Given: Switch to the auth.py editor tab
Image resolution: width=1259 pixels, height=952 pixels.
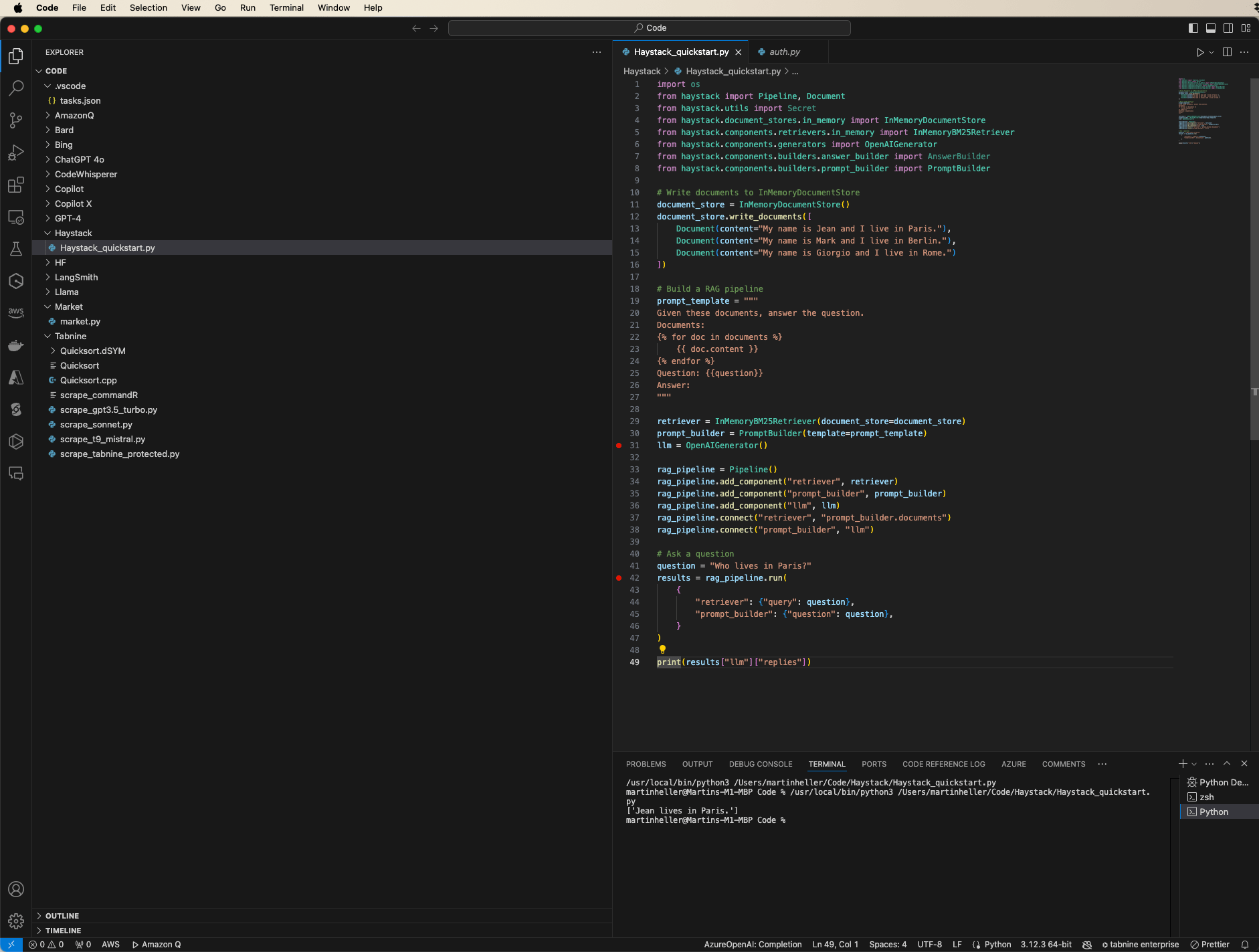Looking at the screenshot, I should point(784,52).
